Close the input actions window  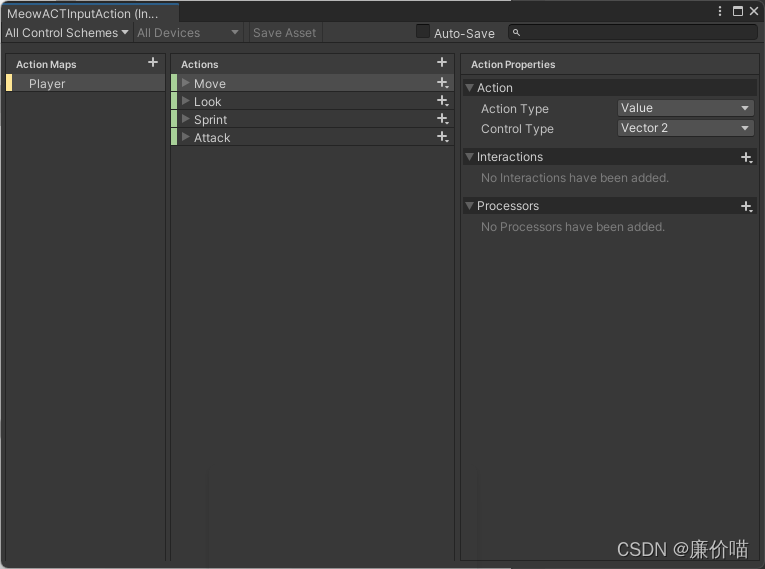(754, 11)
